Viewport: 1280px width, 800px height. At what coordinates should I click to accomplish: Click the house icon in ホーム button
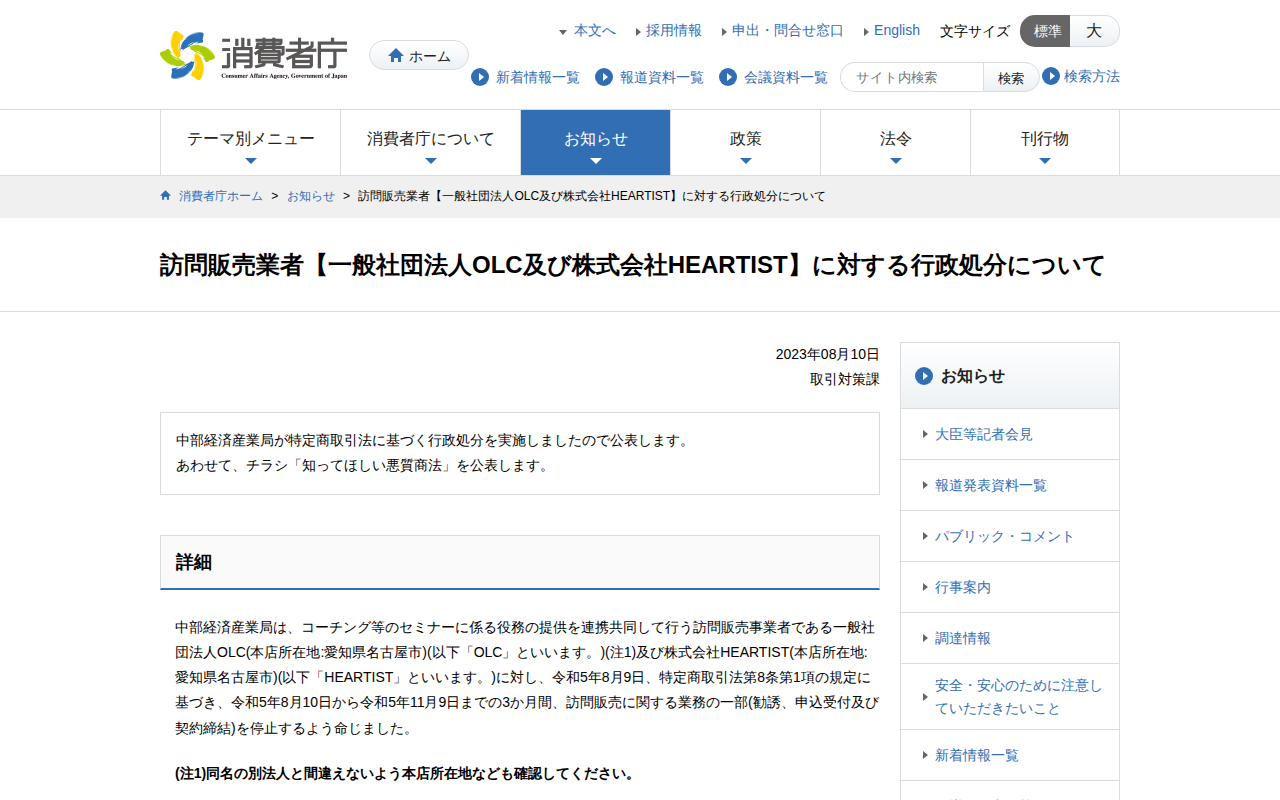point(396,56)
